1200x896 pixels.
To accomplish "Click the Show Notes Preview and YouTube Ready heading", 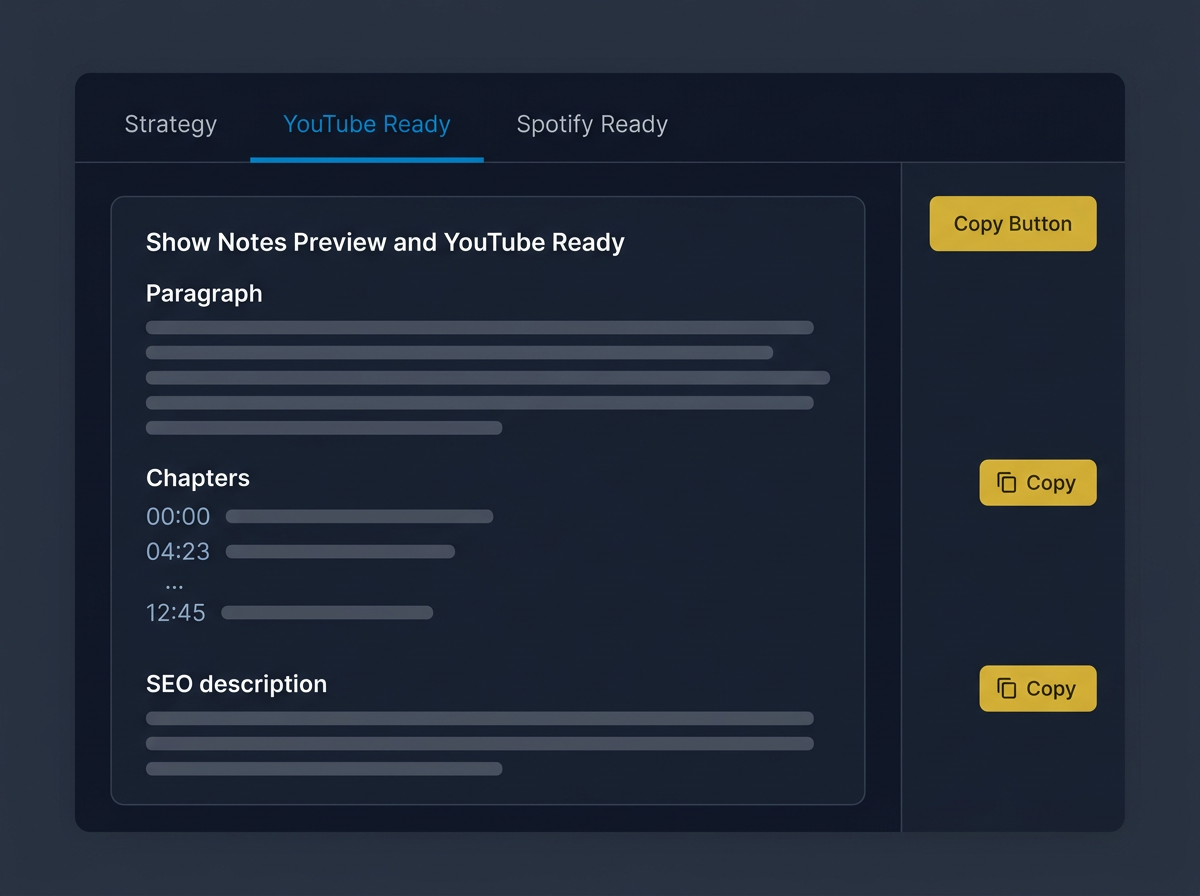I will [x=385, y=242].
